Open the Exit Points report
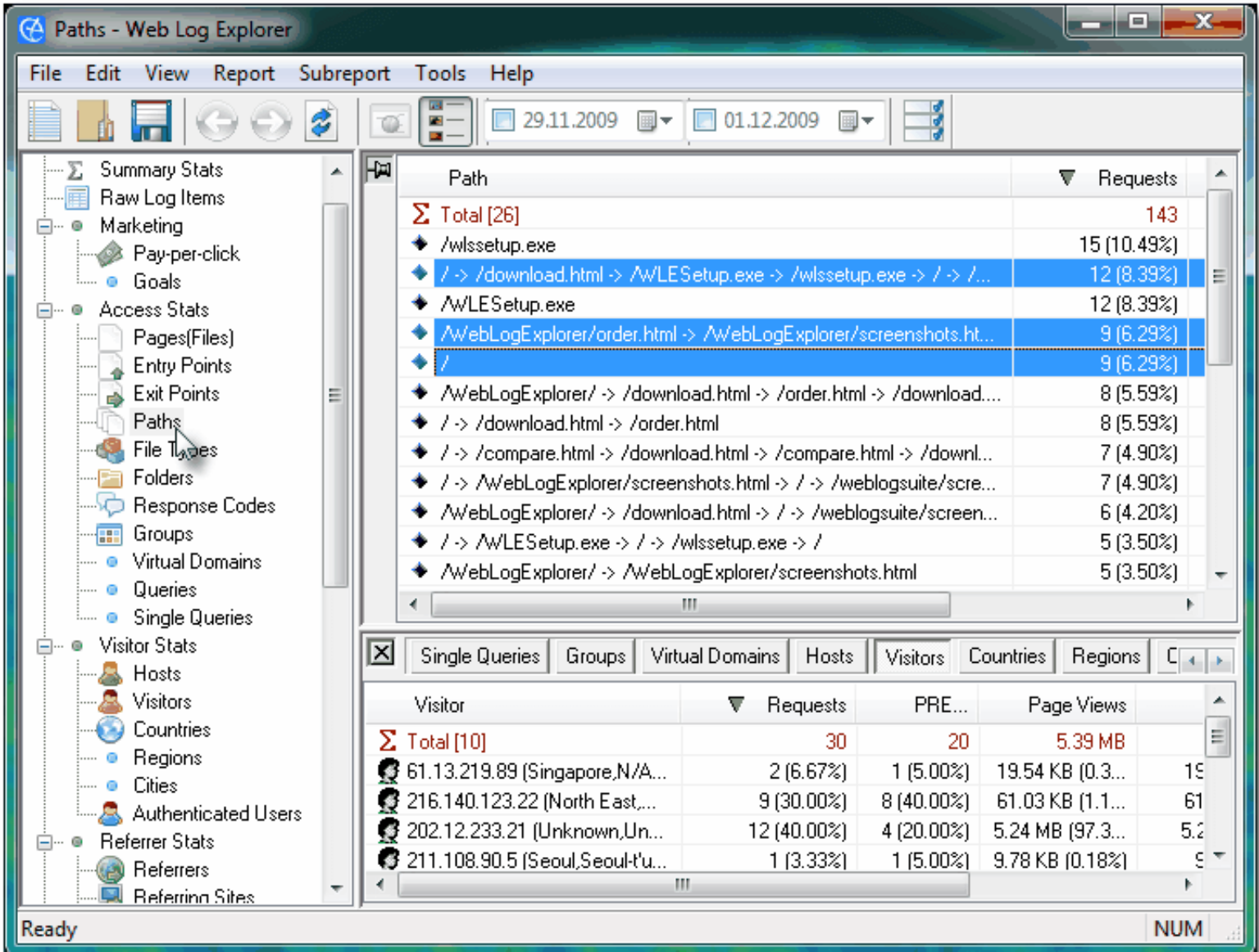1259x952 pixels. [176, 393]
